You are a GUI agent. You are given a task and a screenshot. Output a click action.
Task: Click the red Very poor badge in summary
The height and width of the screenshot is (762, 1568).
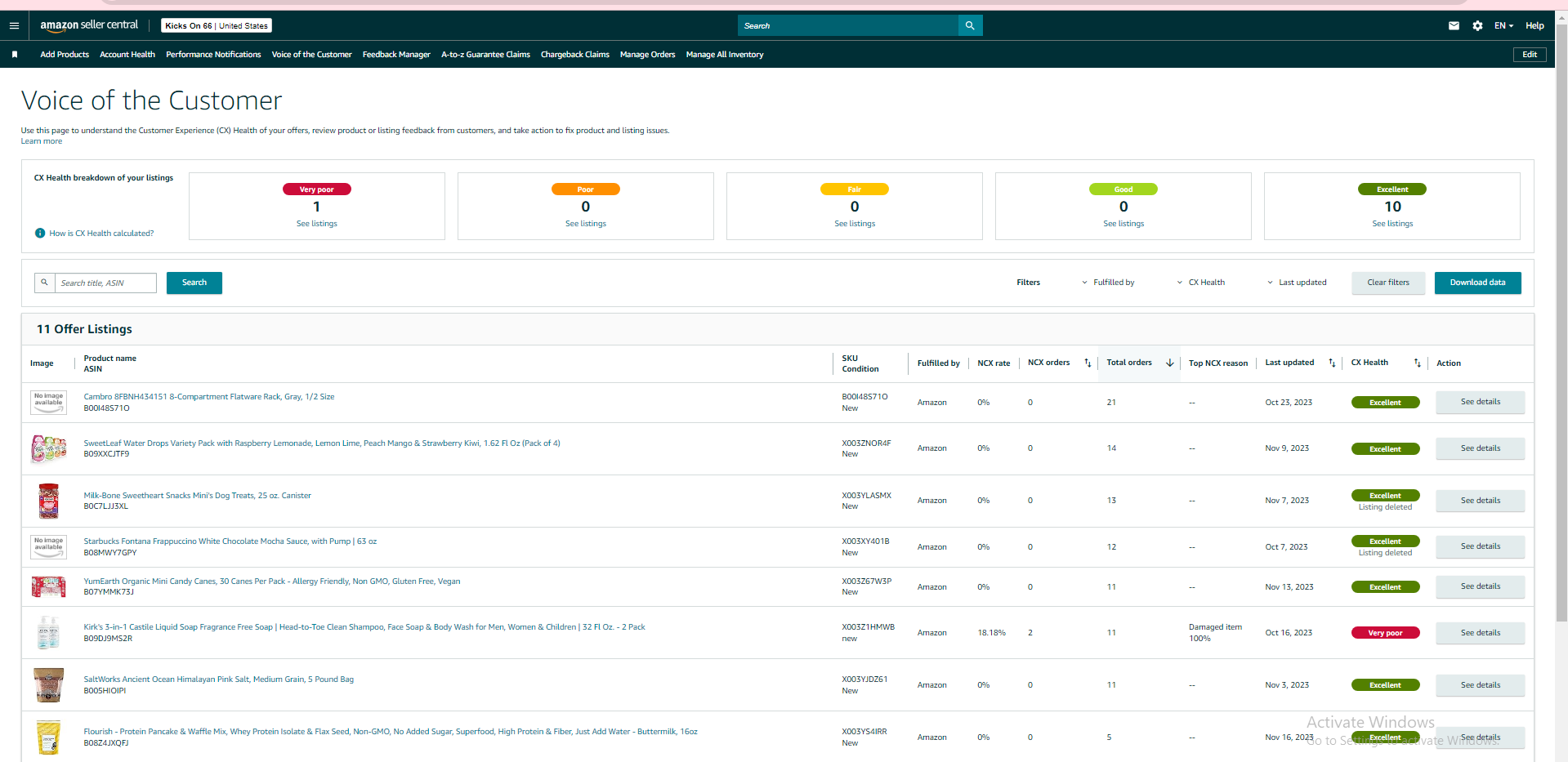317,189
